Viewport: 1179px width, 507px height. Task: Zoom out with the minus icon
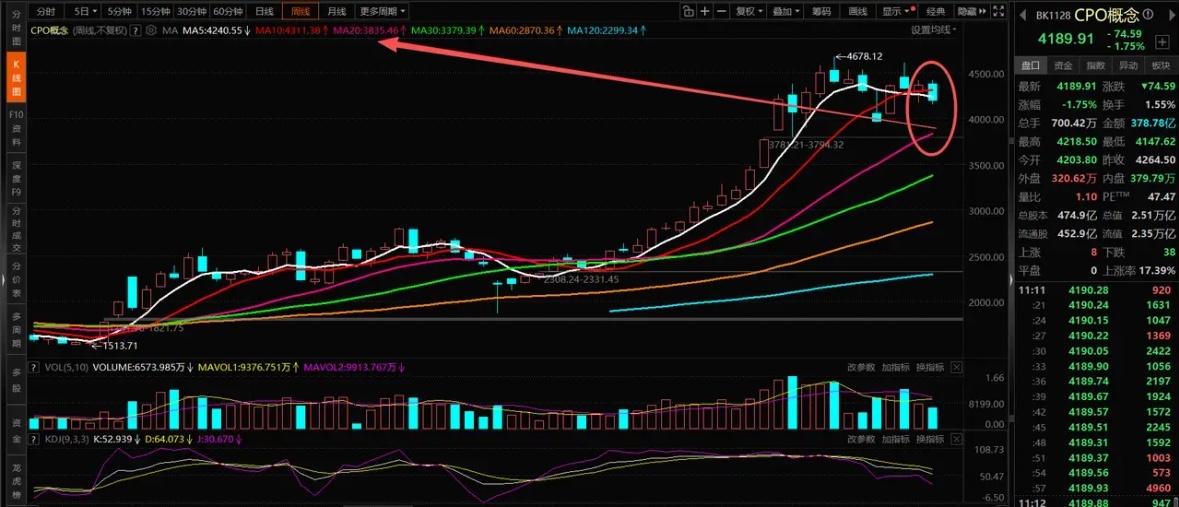(x=722, y=11)
